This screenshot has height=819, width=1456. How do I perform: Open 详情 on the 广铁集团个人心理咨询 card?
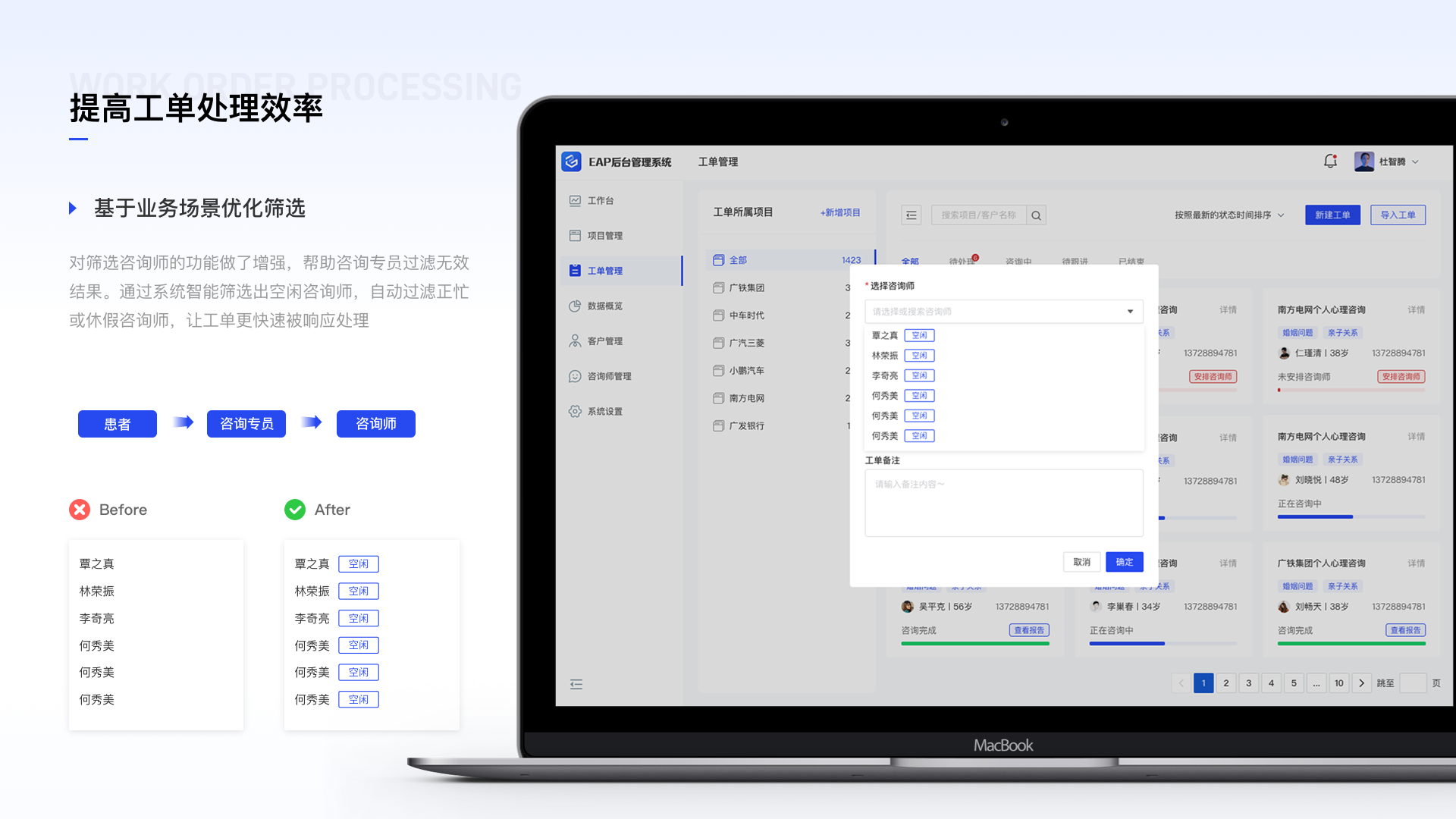pos(1417,563)
